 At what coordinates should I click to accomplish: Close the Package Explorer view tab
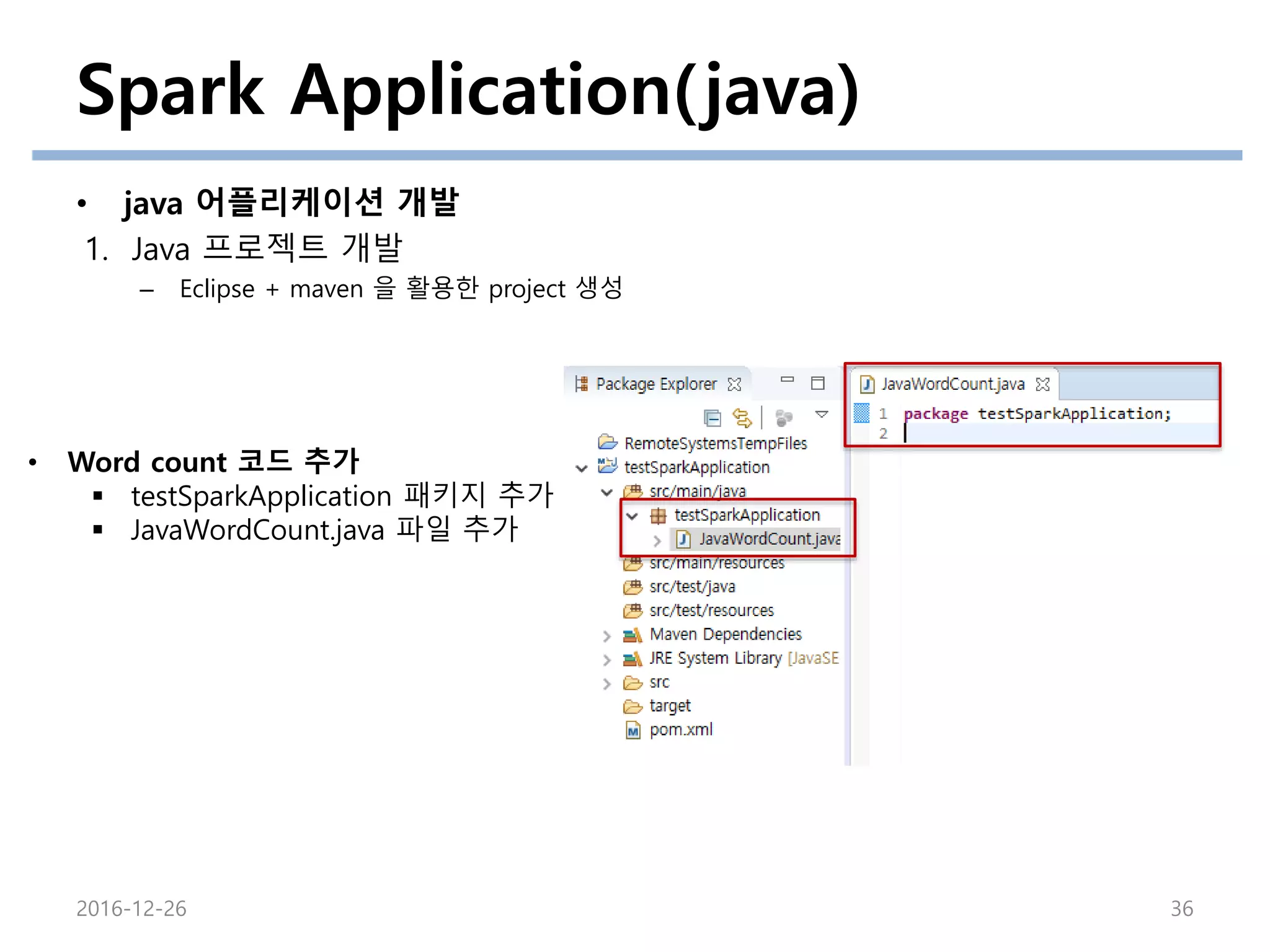[x=734, y=385]
